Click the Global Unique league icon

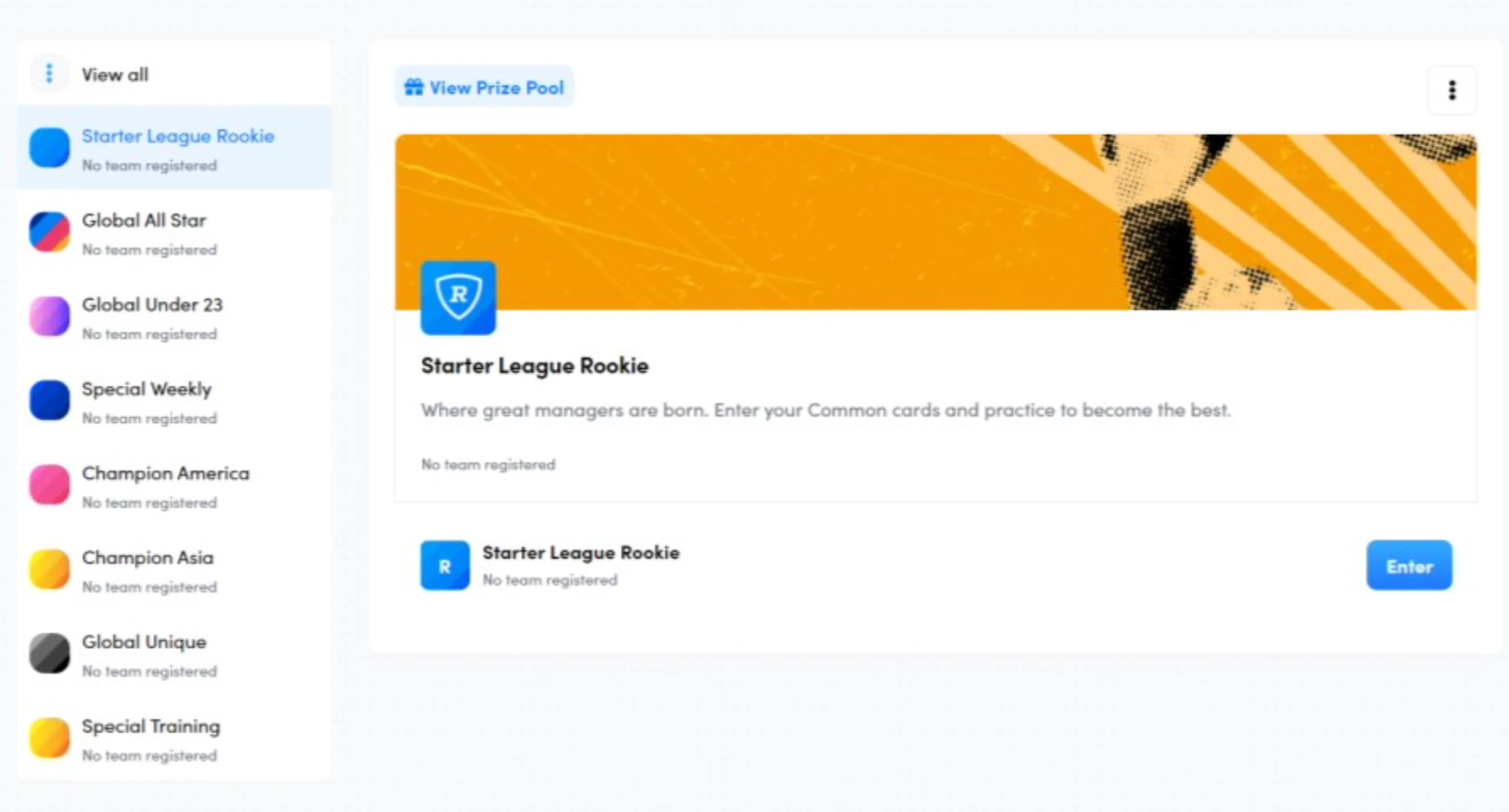click(x=50, y=652)
